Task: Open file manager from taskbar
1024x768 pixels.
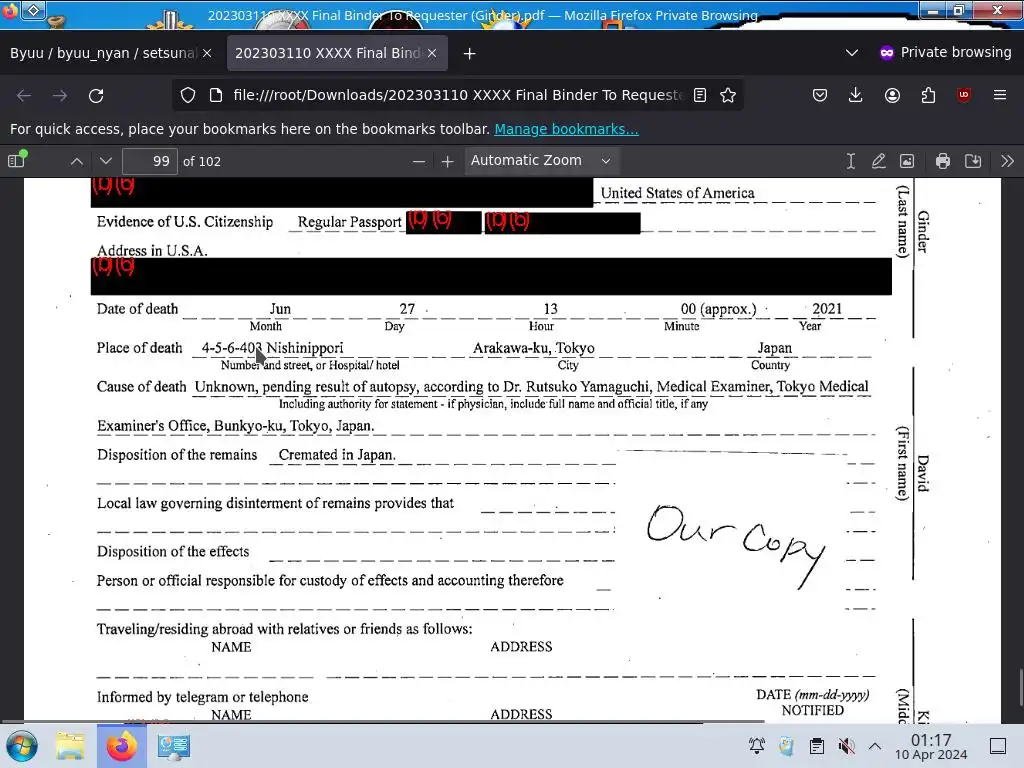Action: [70, 746]
